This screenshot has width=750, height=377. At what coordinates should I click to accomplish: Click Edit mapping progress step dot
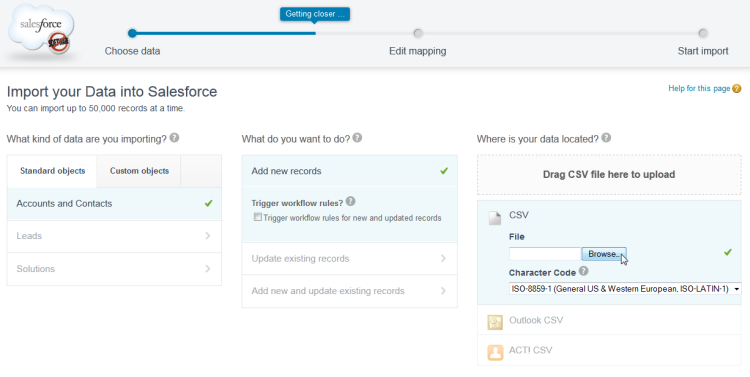point(418,33)
